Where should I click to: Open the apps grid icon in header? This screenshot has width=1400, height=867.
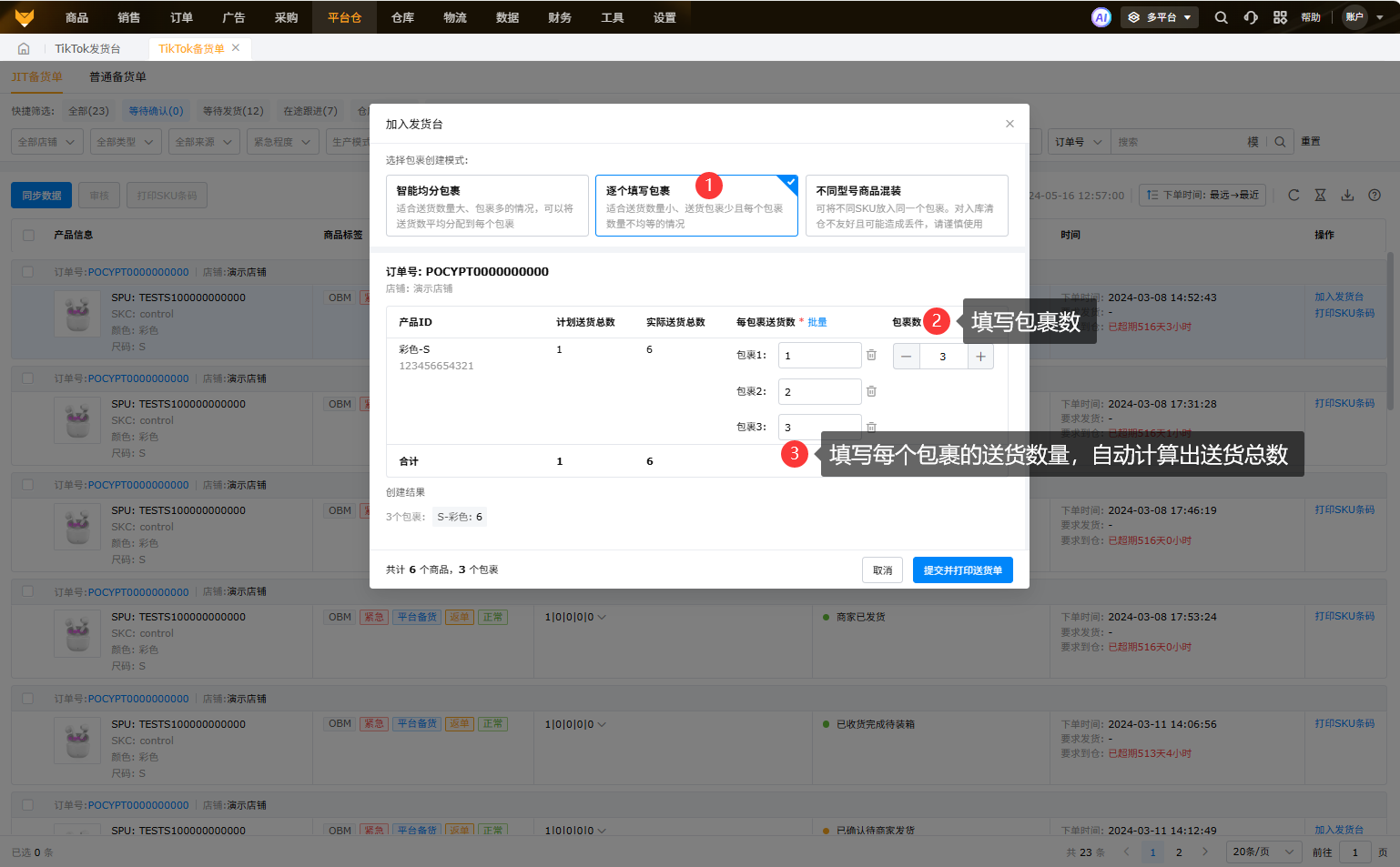pyautogui.click(x=1280, y=17)
